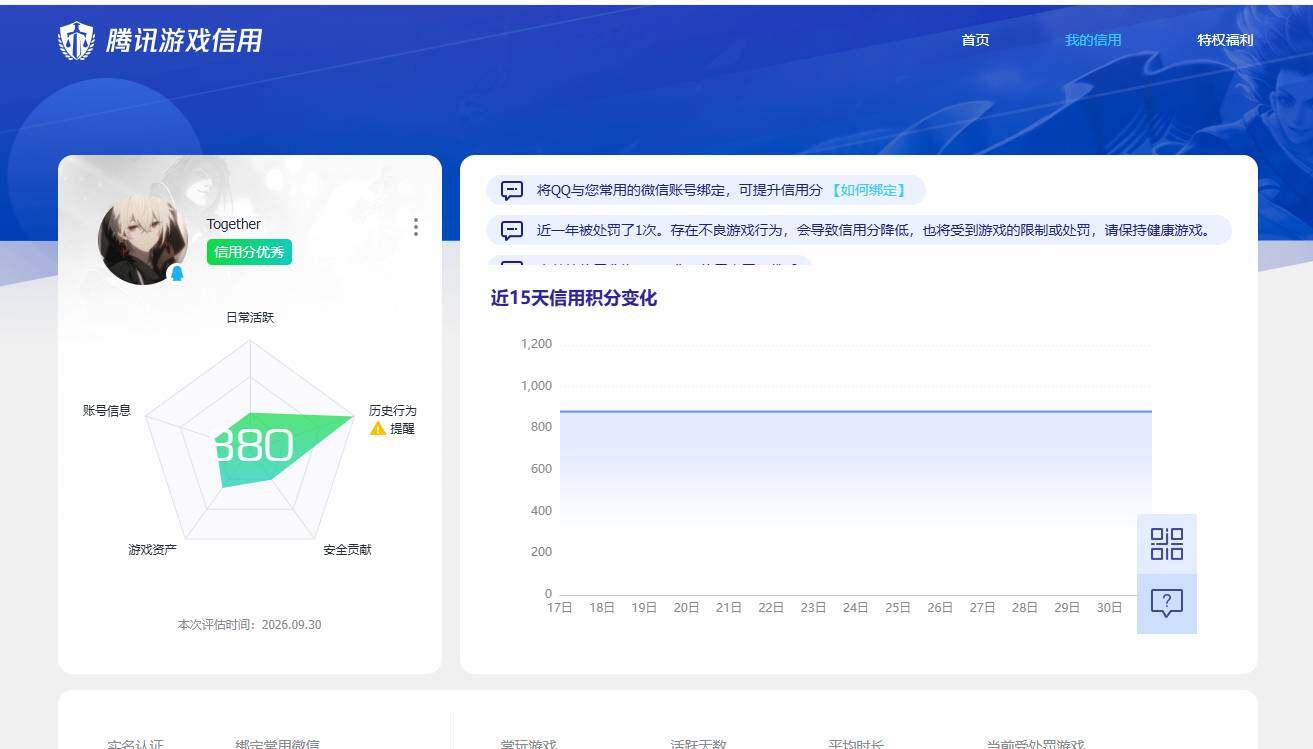Click the 1,200 y-axis value
The width and height of the screenshot is (1313, 749).
click(x=536, y=343)
